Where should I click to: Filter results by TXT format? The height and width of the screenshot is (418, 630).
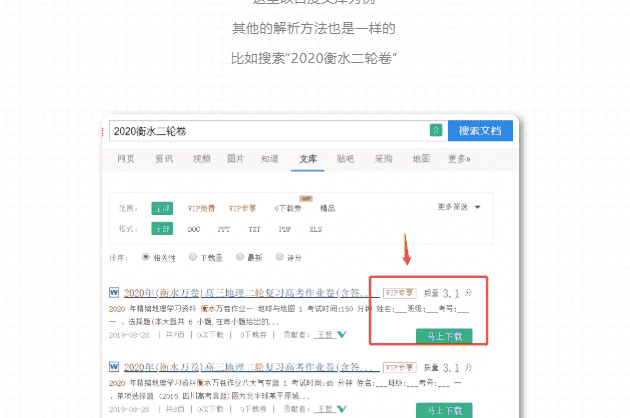pos(254,229)
